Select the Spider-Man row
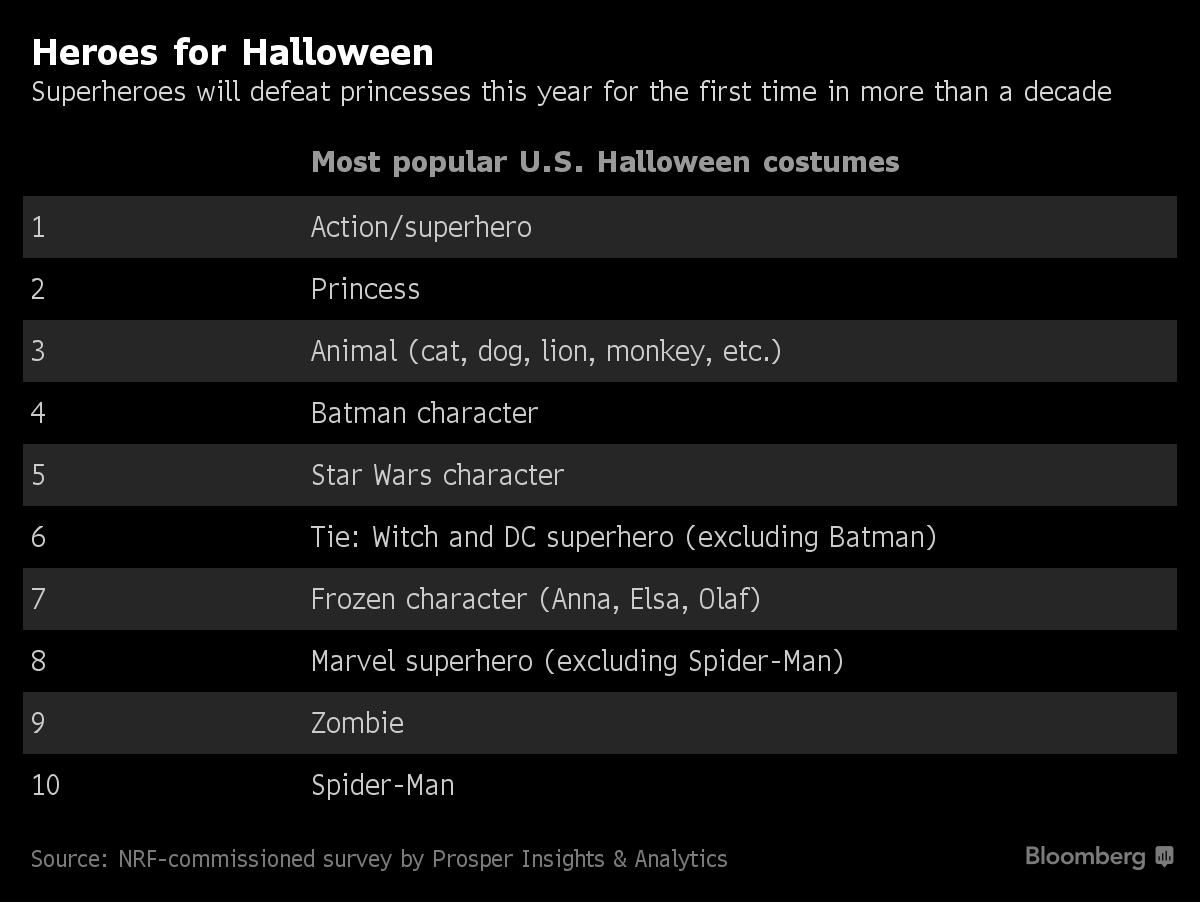The width and height of the screenshot is (1200, 902). pos(599,785)
